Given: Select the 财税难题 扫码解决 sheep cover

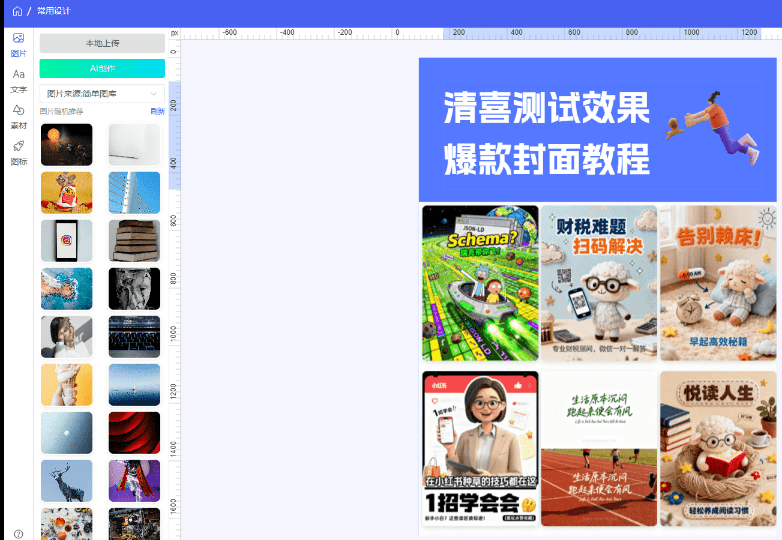Looking at the screenshot, I should click(x=599, y=283).
